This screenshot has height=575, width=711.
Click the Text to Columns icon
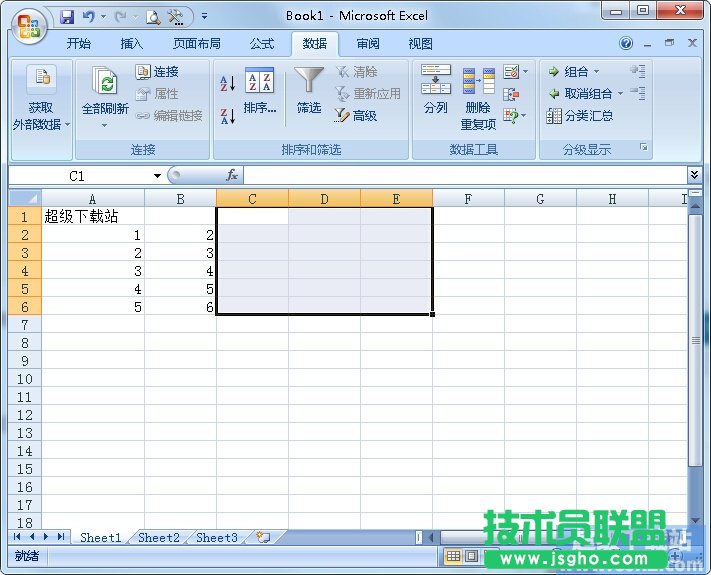coord(435,90)
